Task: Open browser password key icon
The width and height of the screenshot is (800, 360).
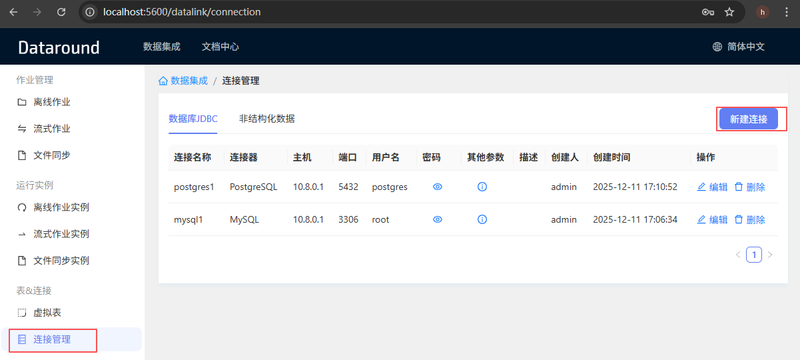Action: pos(708,12)
